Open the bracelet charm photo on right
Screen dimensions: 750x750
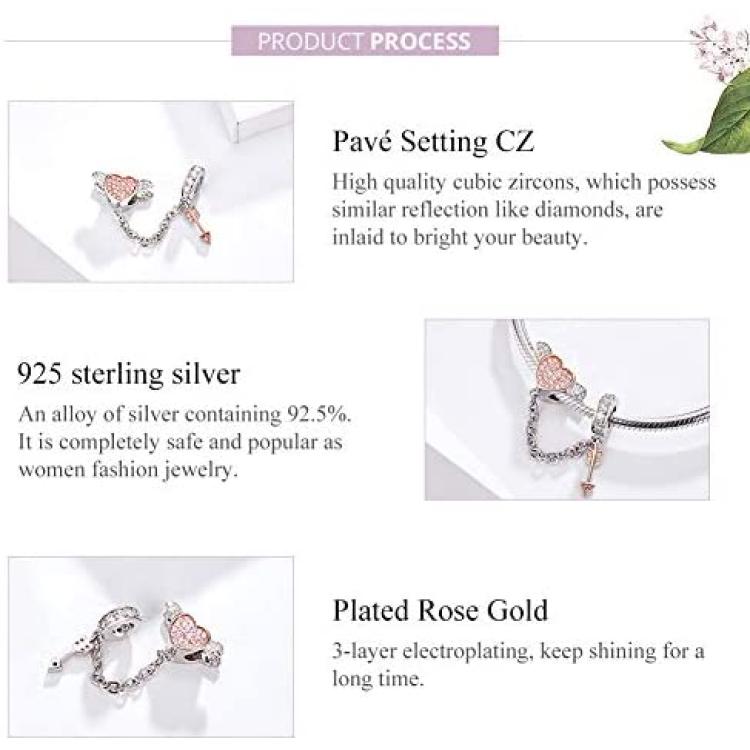pos(567,410)
